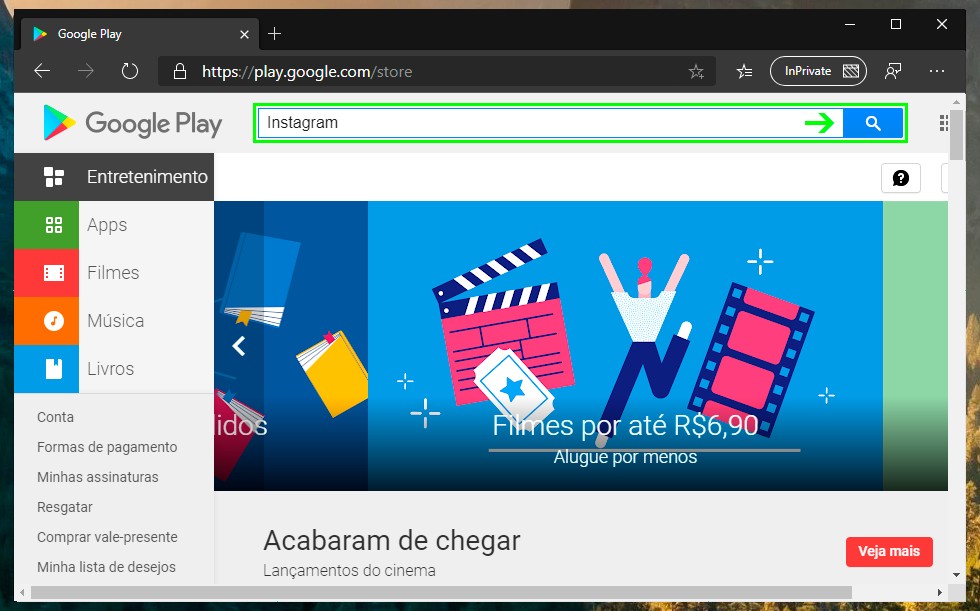Open the Resgatar link

point(64,507)
